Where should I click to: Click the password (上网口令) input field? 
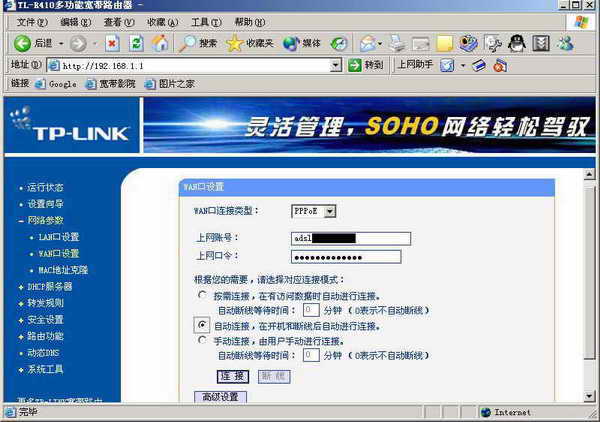click(x=345, y=256)
